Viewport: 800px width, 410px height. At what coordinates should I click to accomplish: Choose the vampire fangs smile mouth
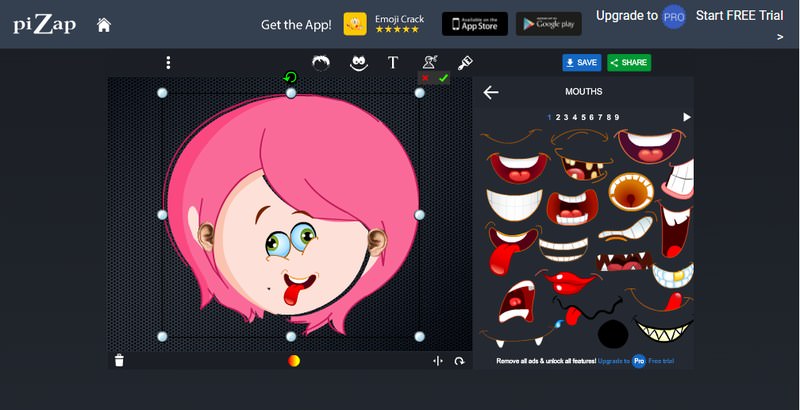pyautogui.click(x=518, y=338)
